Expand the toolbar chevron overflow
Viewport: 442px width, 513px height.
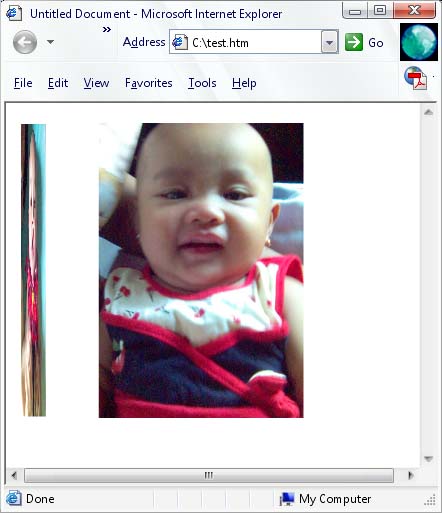pyautogui.click(x=107, y=30)
